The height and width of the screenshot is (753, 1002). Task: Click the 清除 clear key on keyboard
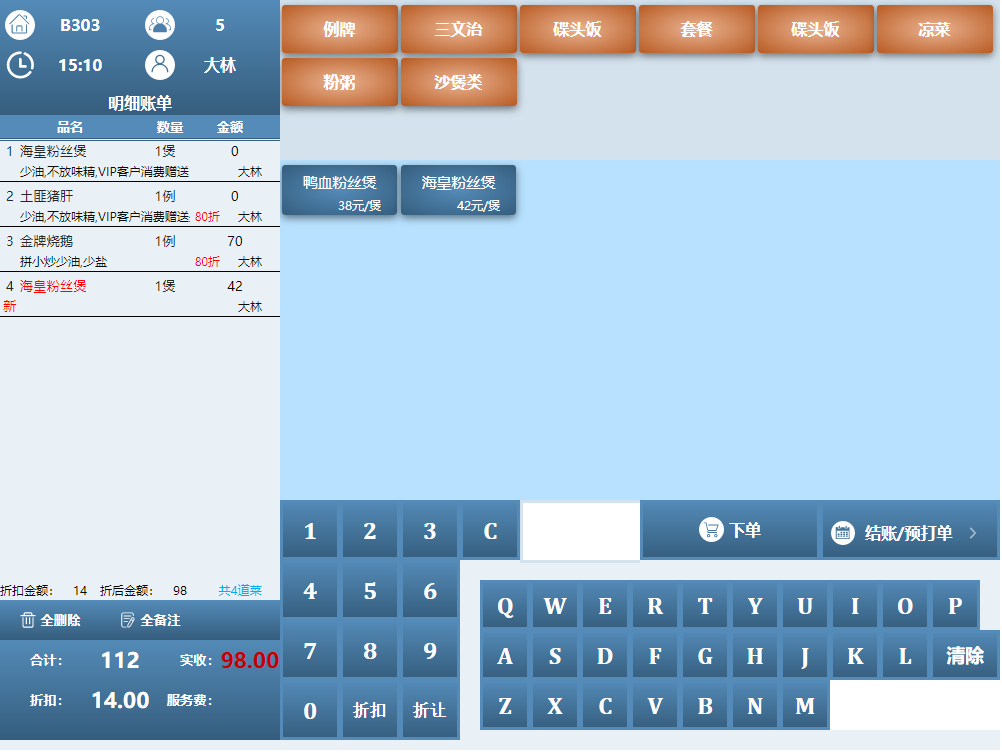965,656
